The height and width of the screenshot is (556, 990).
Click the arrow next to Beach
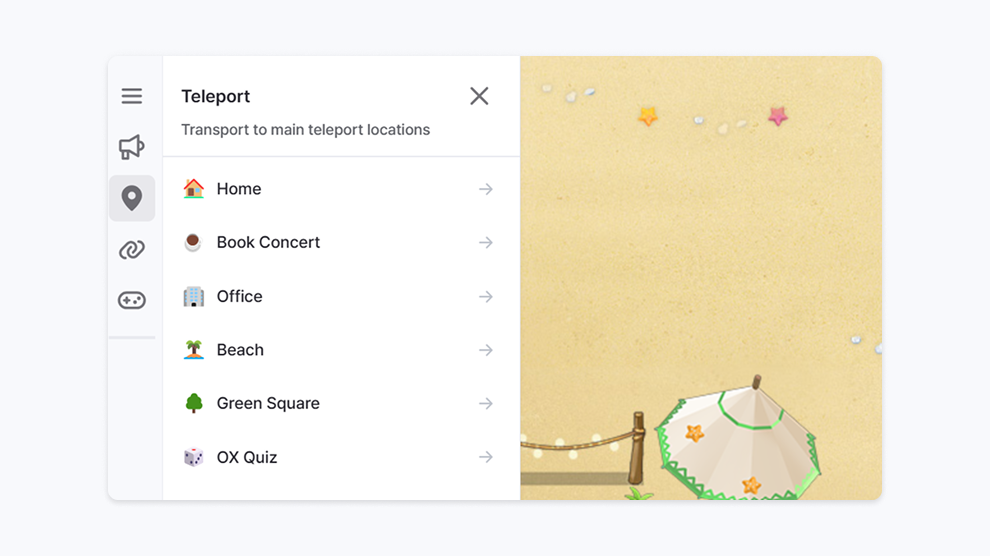pos(486,350)
